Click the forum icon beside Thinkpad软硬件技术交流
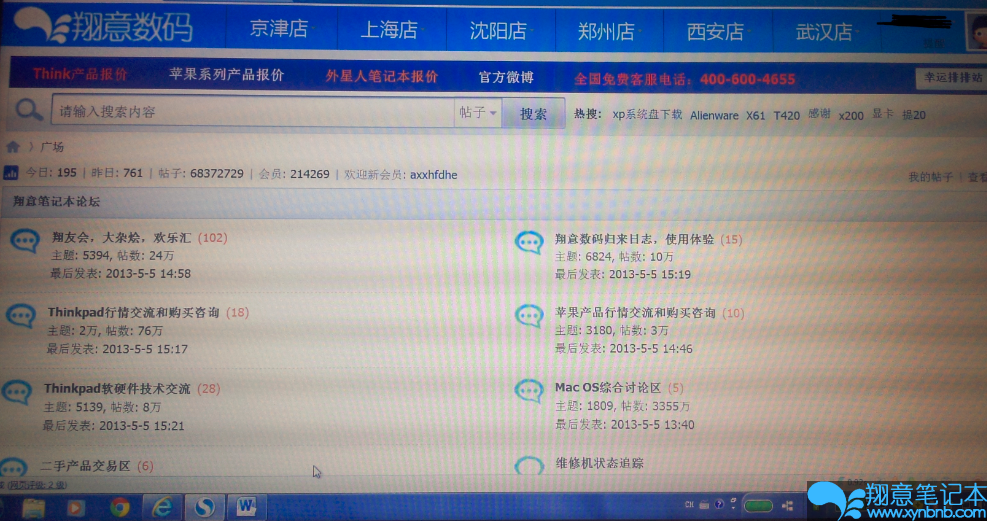The height and width of the screenshot is (521, 987). (x=16, y=391)
